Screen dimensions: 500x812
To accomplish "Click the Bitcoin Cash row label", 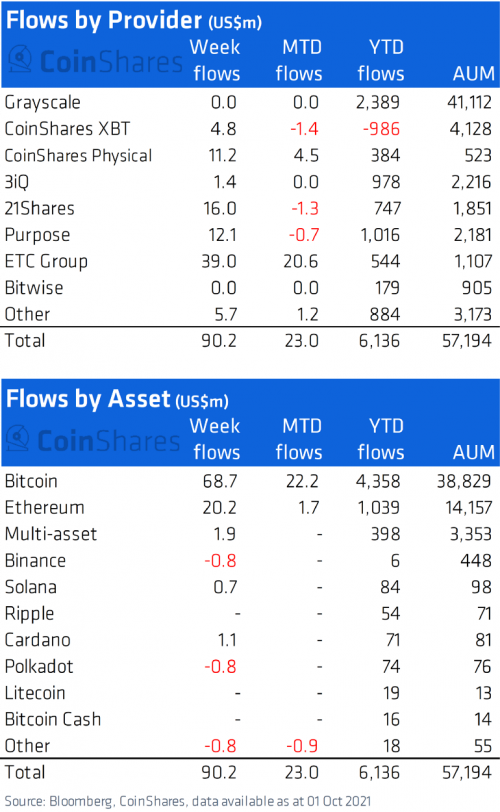I will [53, 719].
